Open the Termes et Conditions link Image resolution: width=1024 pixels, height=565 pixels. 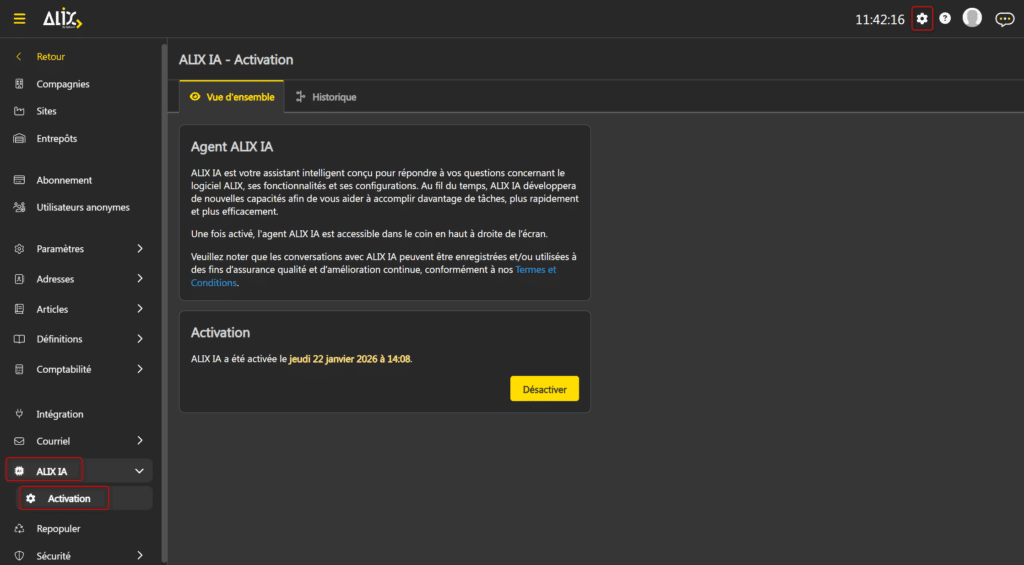536,270
